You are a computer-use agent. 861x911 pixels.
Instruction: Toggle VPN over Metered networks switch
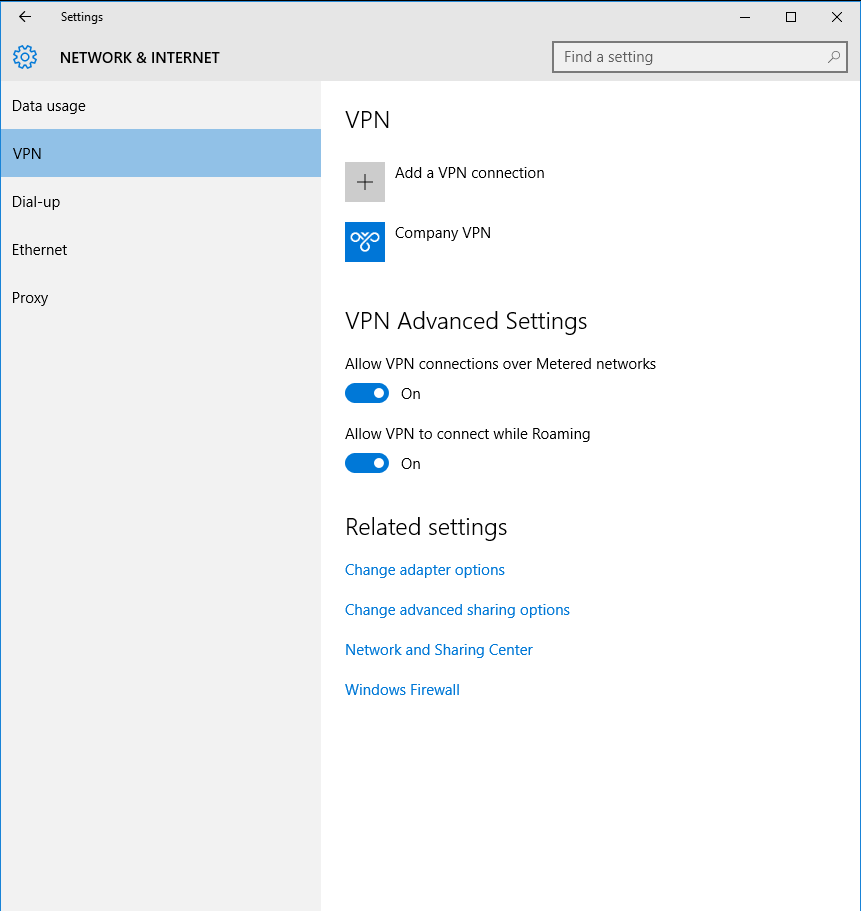coord(367,393)
